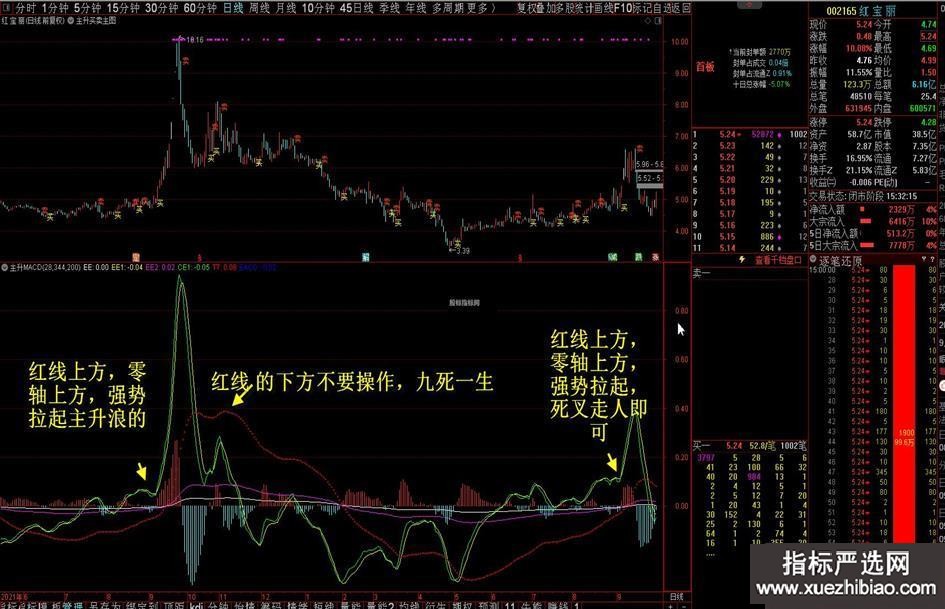Click the 换手 value 16.95%
This screenshot has height=609, width=945.
coord(858,158)
